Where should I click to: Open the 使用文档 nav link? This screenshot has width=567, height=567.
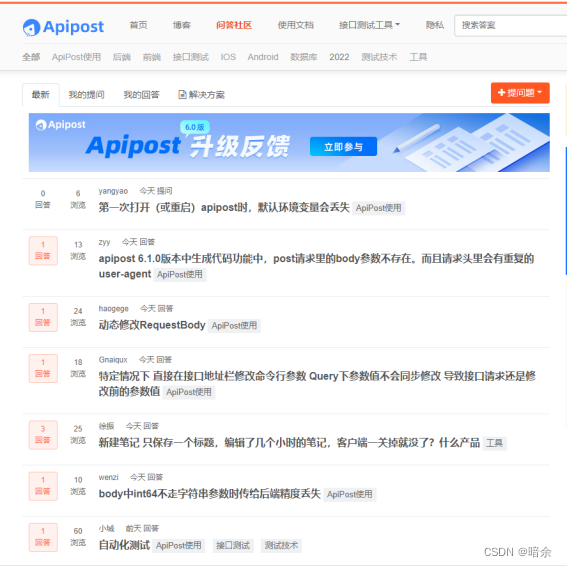295,25
